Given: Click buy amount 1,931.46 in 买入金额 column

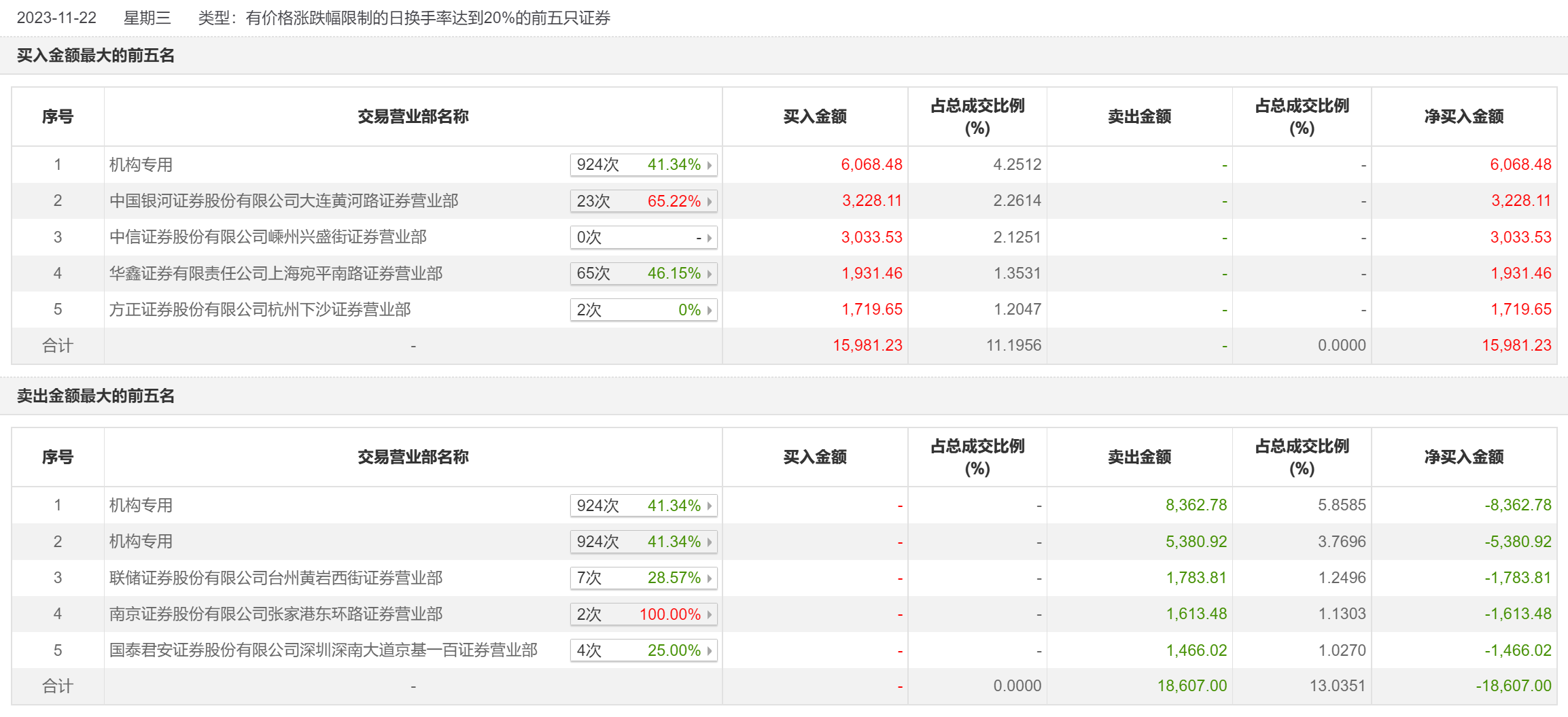Looking at the screenshot, I should point(872,273).
